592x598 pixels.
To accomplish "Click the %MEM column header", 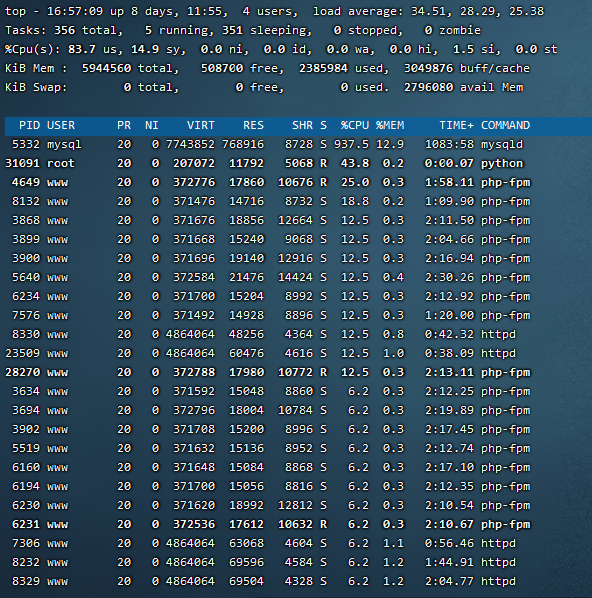I will click(x=390, y=125).
